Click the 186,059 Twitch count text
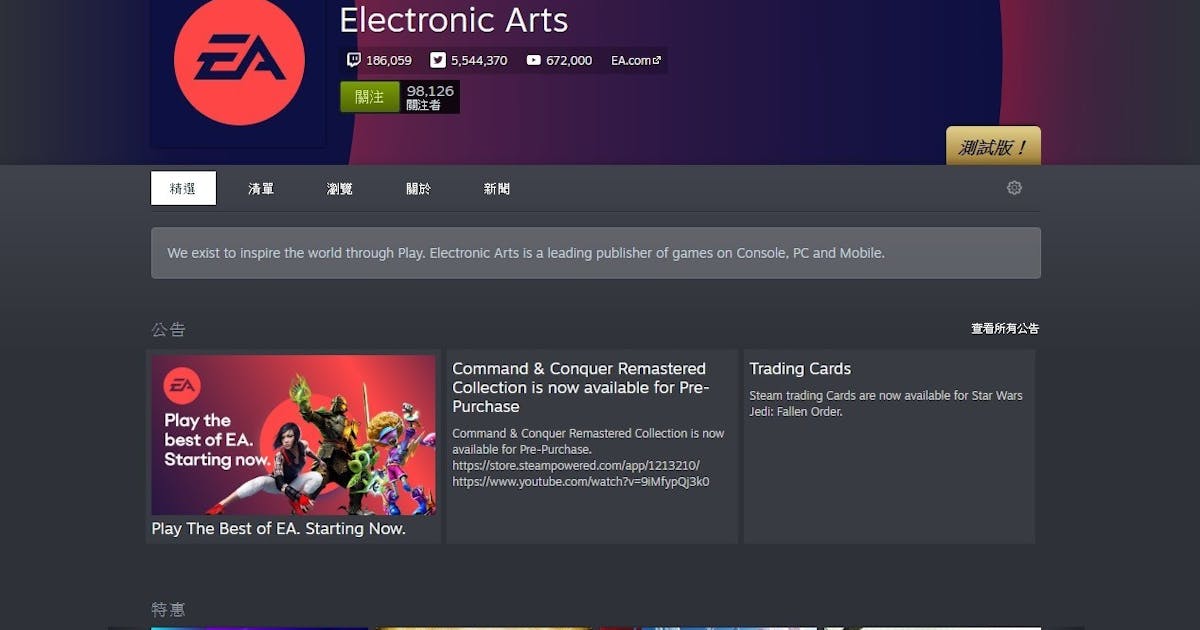This screenshot has height=630, width=1200. pos(389,60)
